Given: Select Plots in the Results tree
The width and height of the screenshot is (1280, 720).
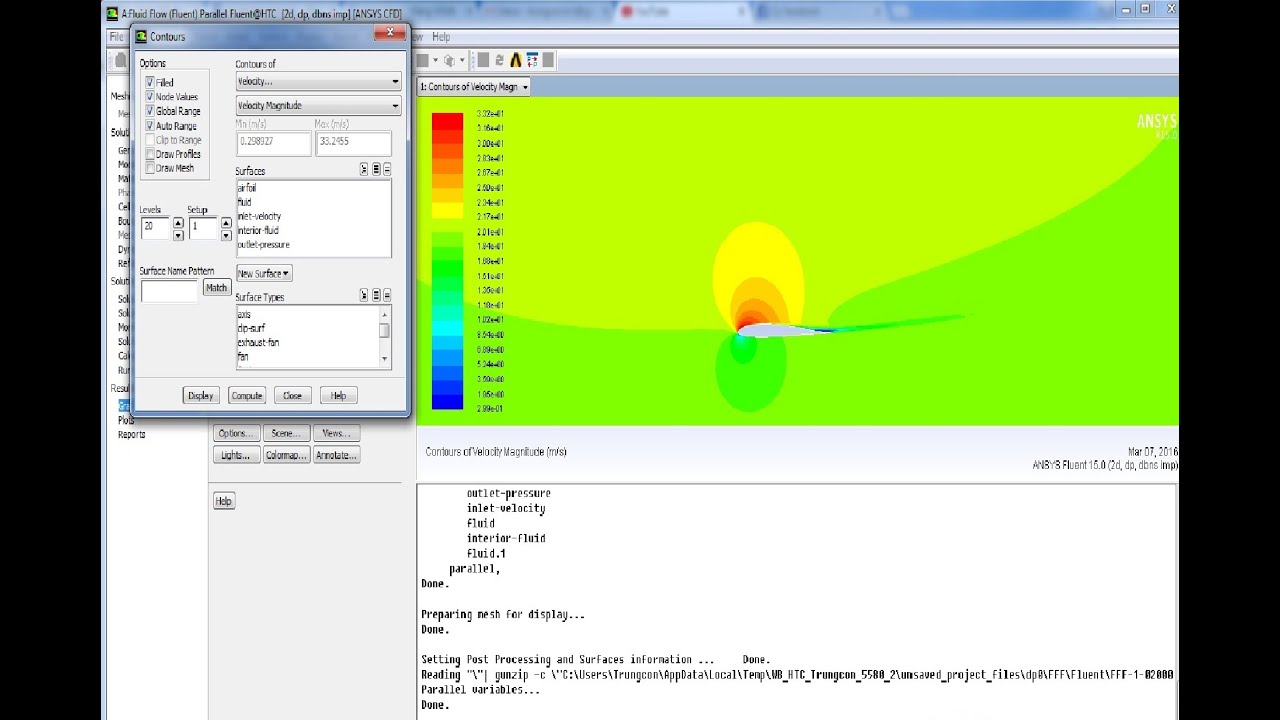Looking at the screenshot, I should tap(126, 420).
